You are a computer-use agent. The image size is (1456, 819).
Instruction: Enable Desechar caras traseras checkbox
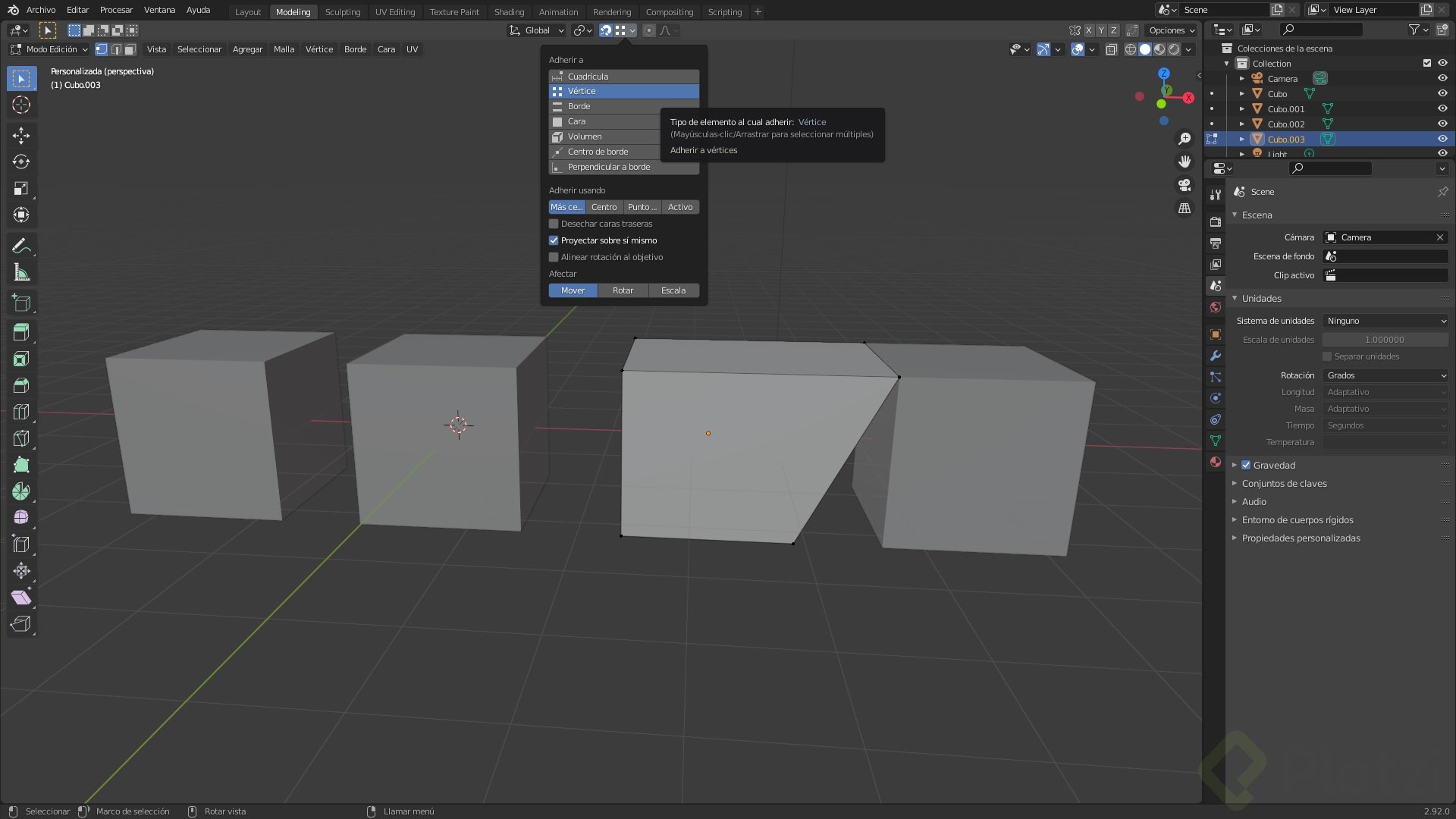click(x=554, y=224)
